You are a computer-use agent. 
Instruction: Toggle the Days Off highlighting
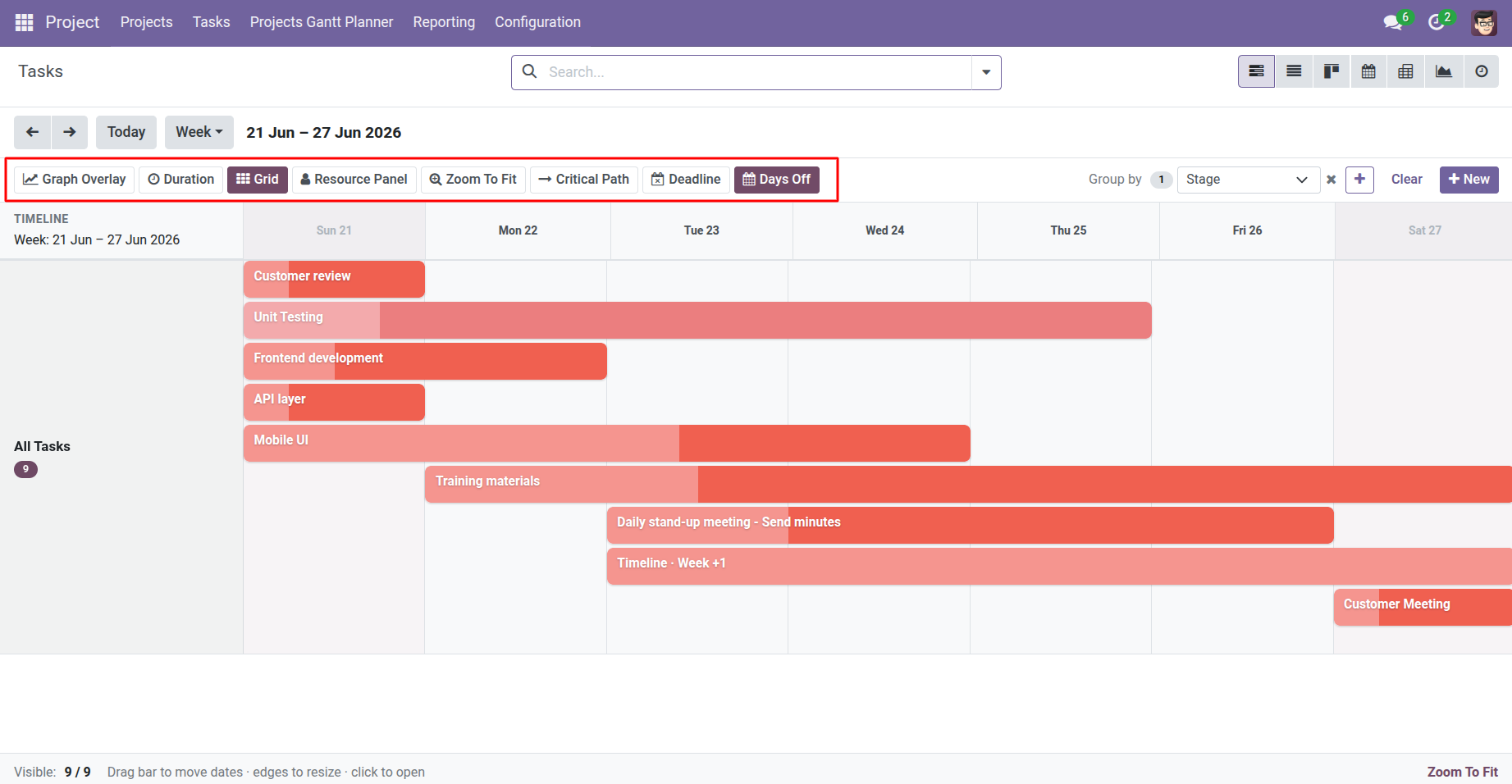(x=776, y=180)
